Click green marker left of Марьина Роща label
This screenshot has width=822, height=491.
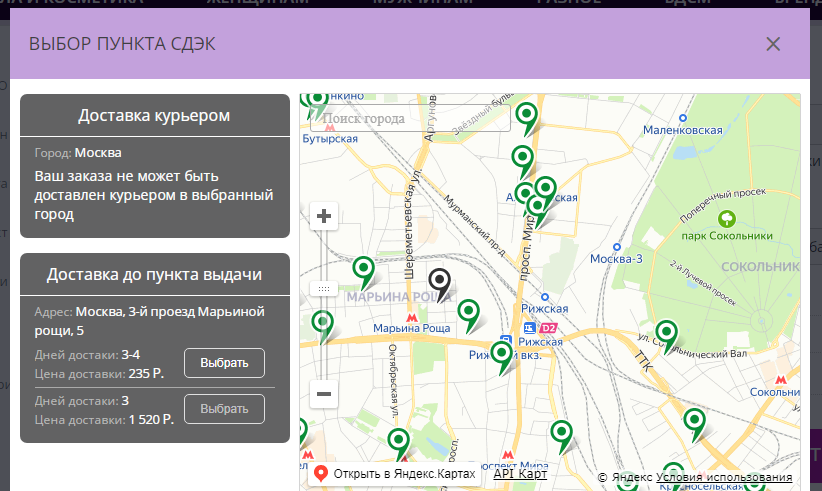[322, 323]
